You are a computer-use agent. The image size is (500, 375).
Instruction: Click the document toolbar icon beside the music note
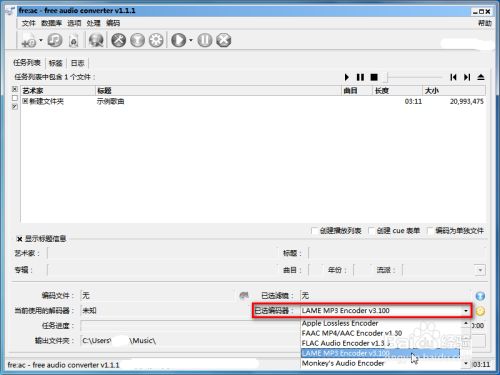(x=74, y=41)
